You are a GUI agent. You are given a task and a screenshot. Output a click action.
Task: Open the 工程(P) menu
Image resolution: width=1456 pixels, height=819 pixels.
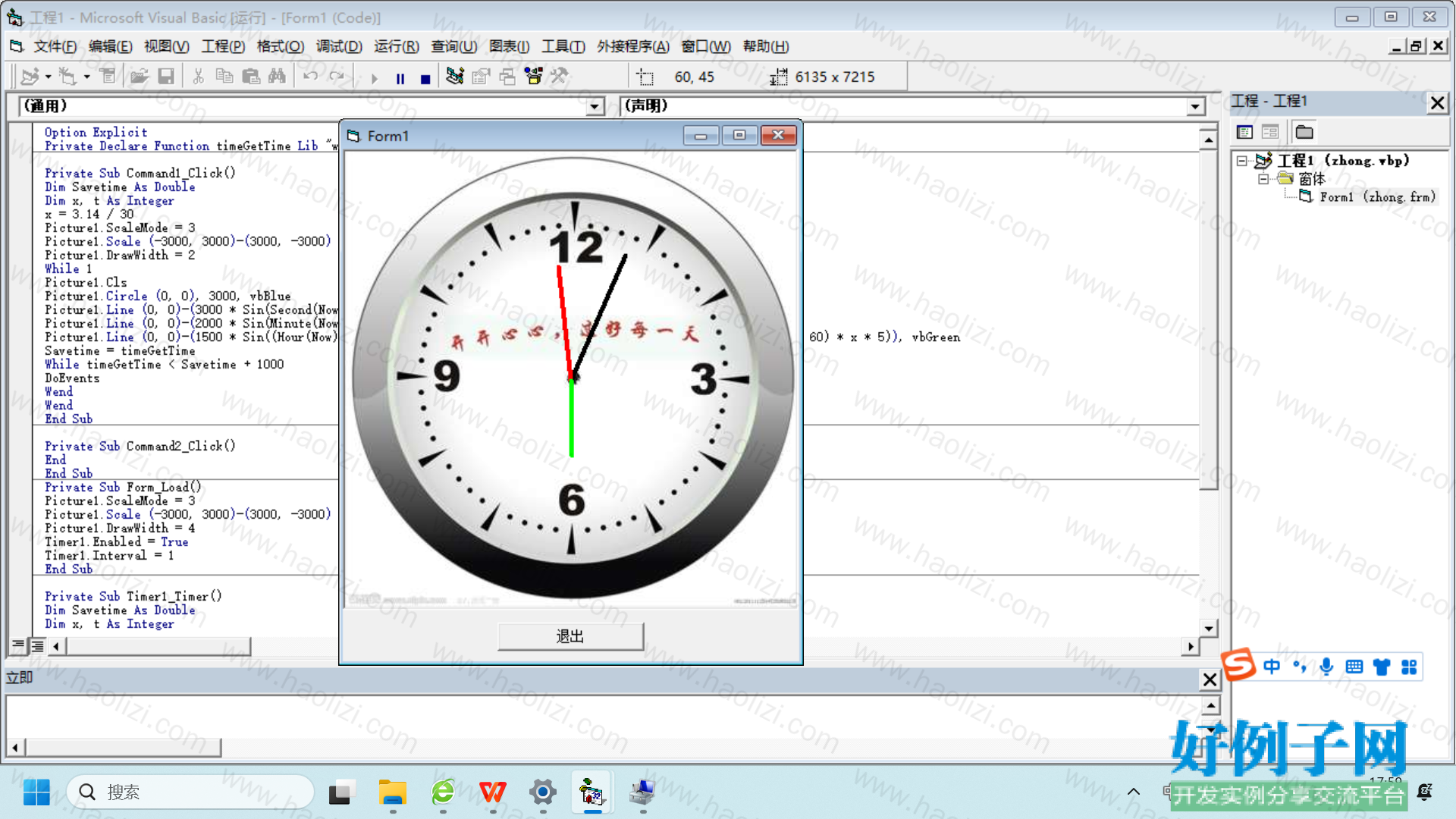click(223, 47)
